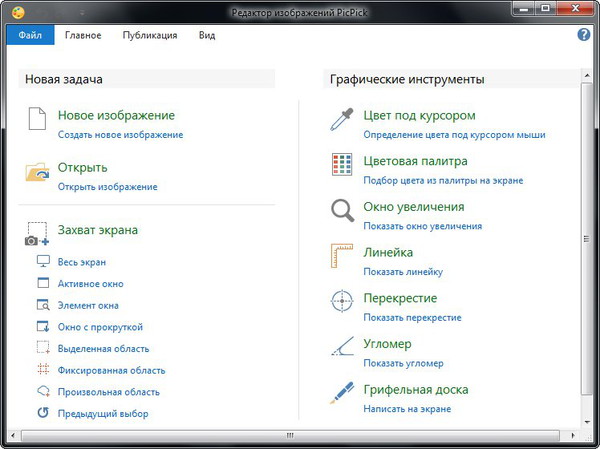Select Фиксированная область capture option
This screenshot has height=449, width=600.
[109, 370]
